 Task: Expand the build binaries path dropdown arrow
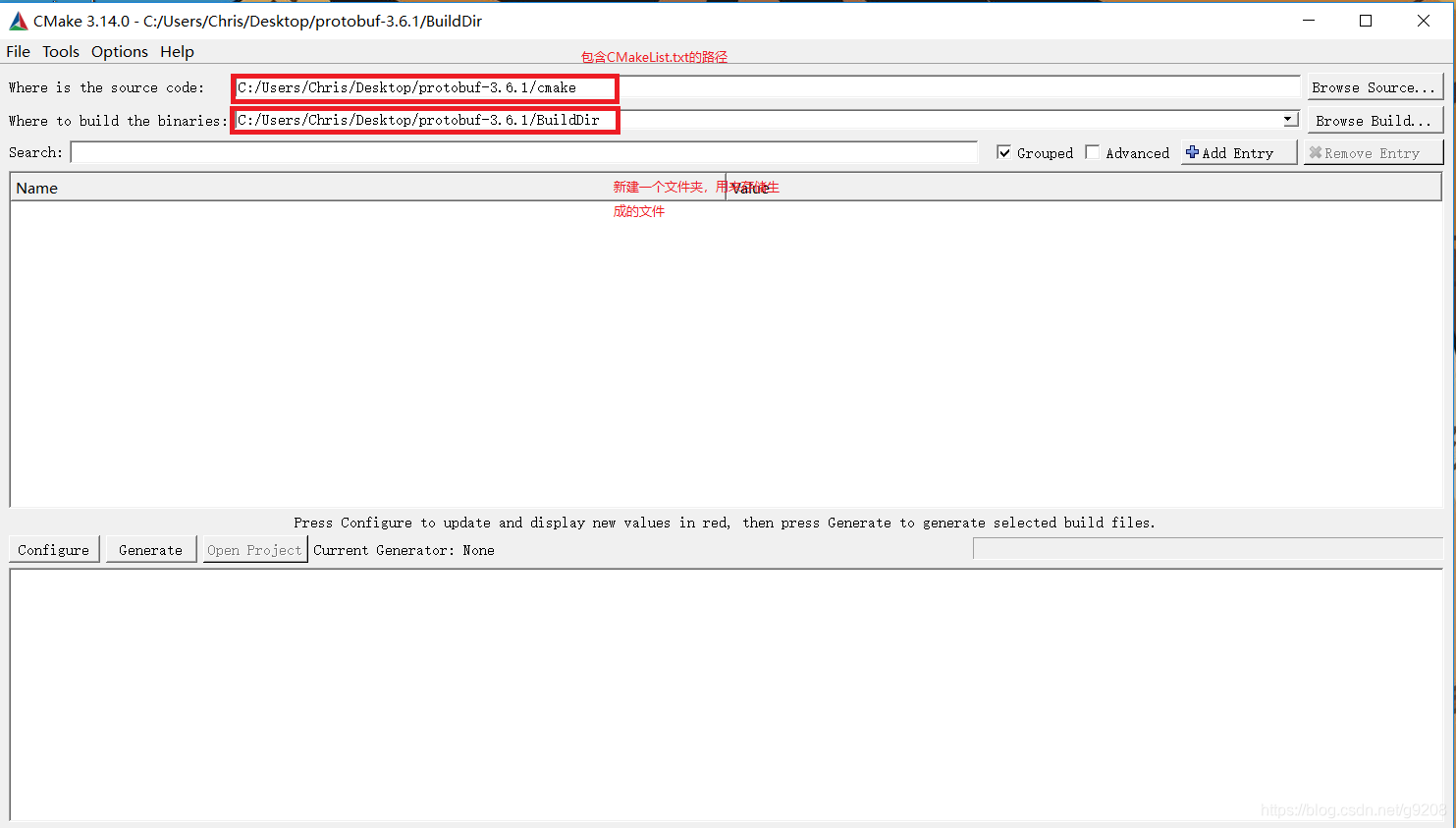coord(1289,120)
